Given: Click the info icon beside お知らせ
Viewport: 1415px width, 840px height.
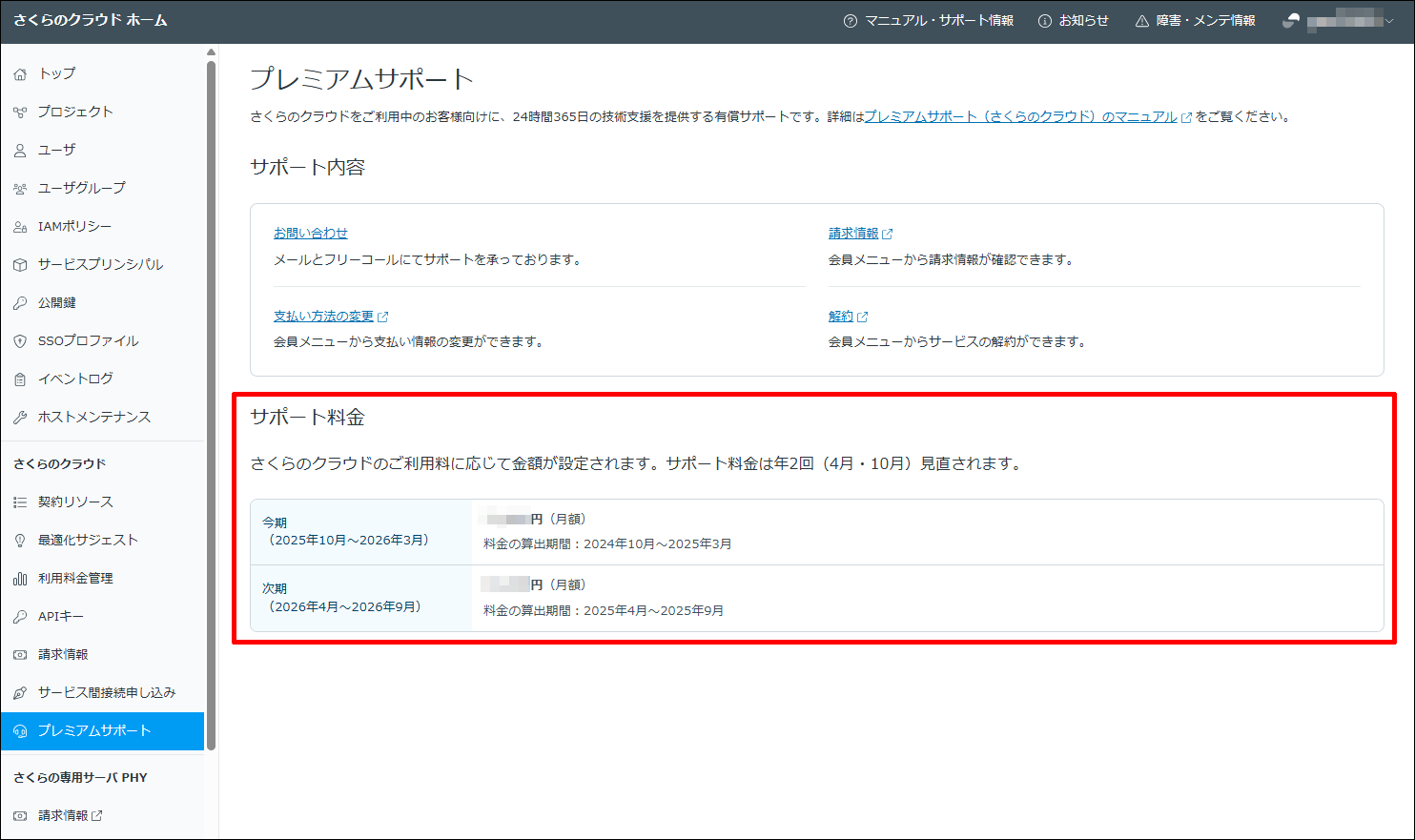Looking at the screenshot, I should tap(1045, 21).
